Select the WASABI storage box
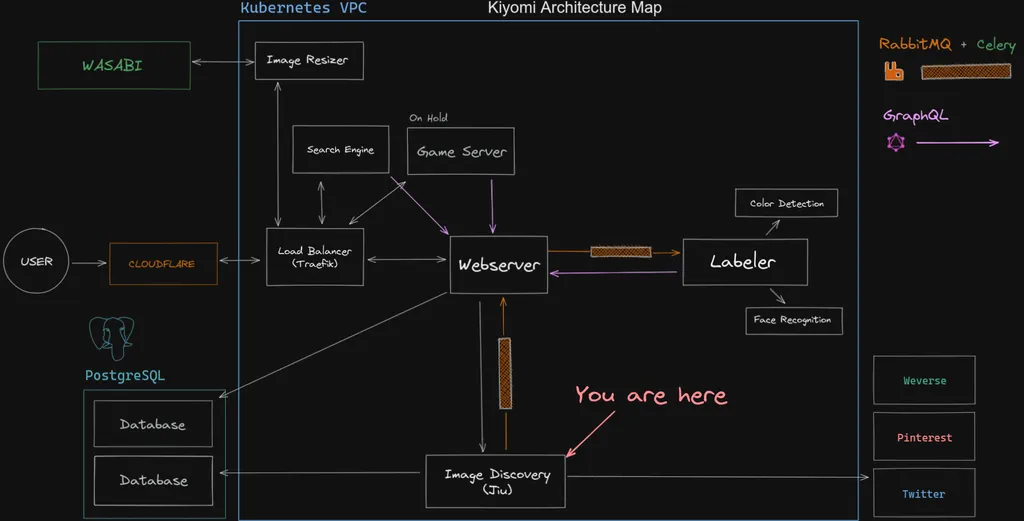 point(114,65)
